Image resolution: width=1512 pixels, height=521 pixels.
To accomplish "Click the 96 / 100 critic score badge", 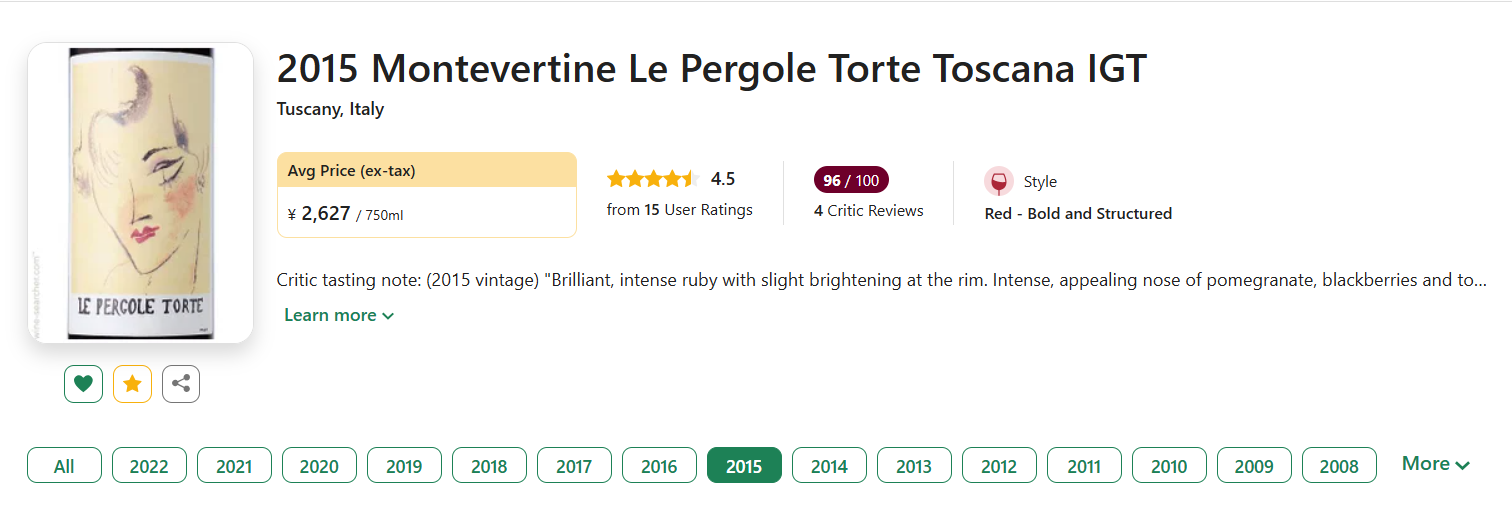I will (851, 180).
